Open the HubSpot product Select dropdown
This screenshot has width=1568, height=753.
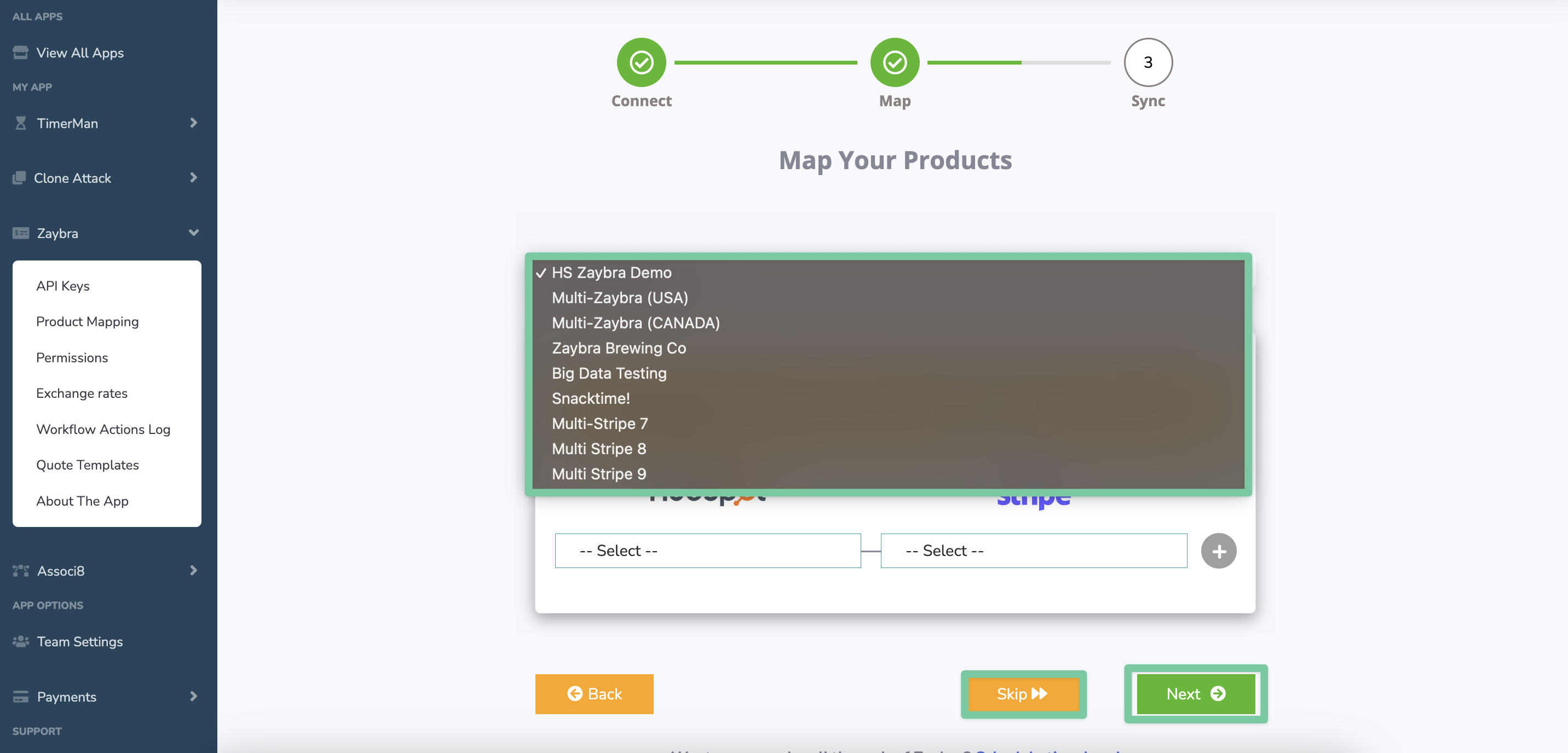pyautogui.click(x=707, y=551)
